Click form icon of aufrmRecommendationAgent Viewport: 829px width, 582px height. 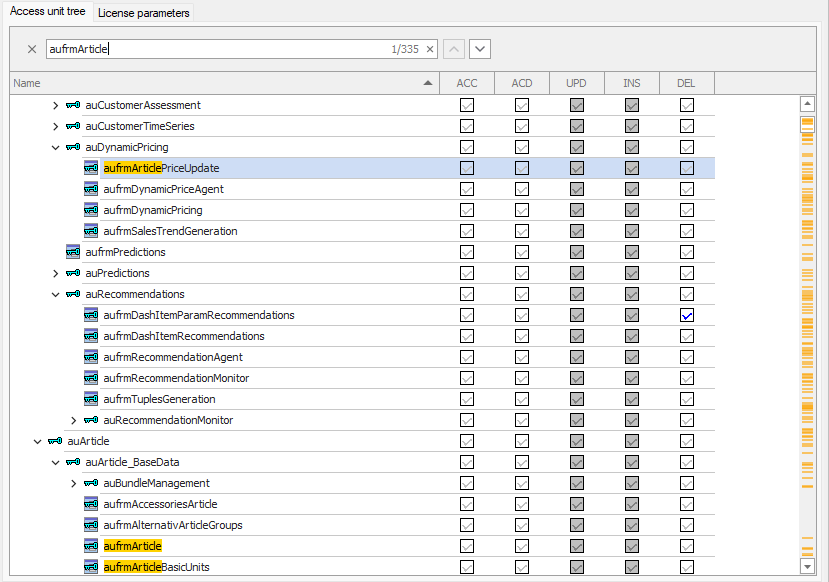[91, 357]
